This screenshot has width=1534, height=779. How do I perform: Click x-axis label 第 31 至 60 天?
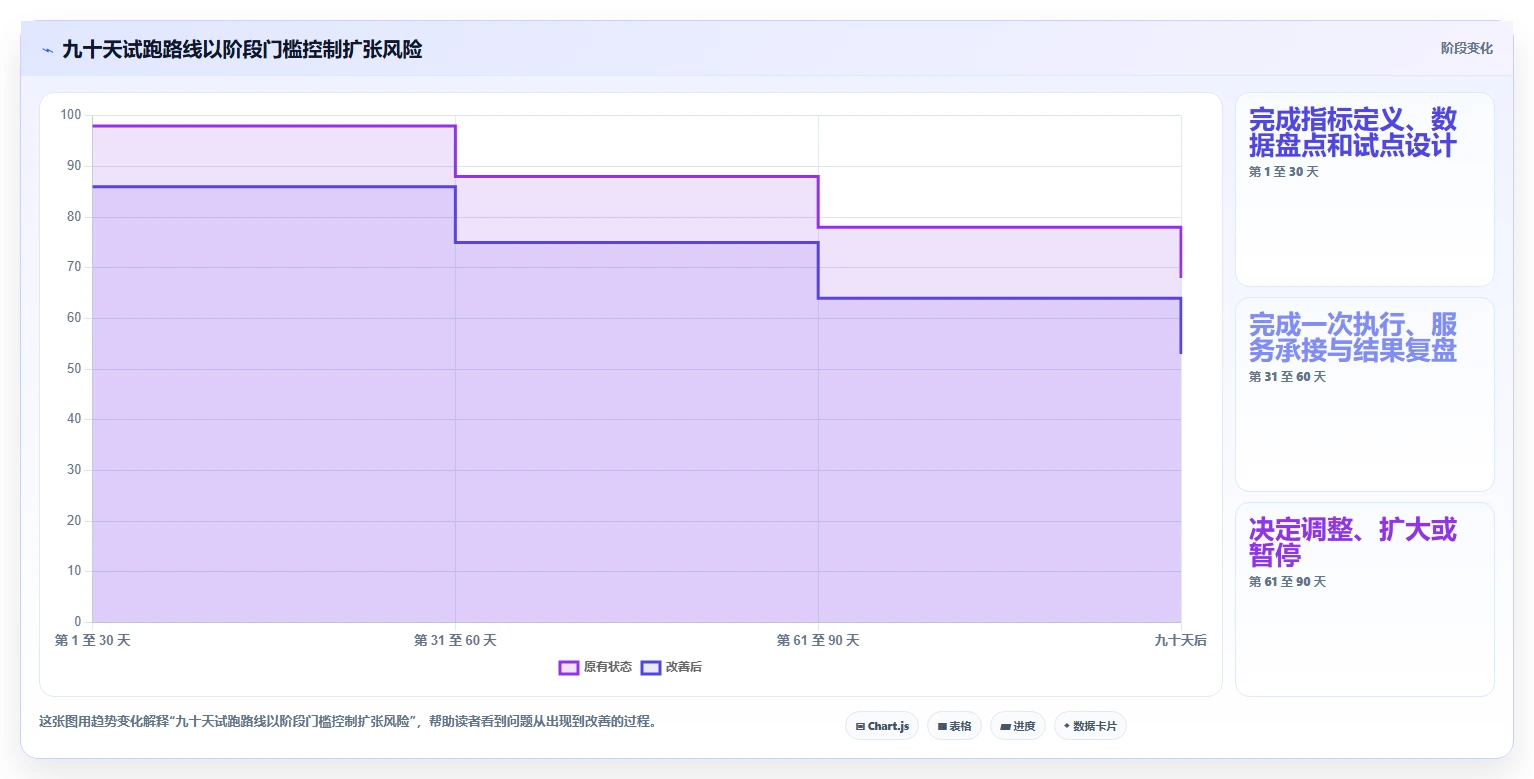point(455,640)
